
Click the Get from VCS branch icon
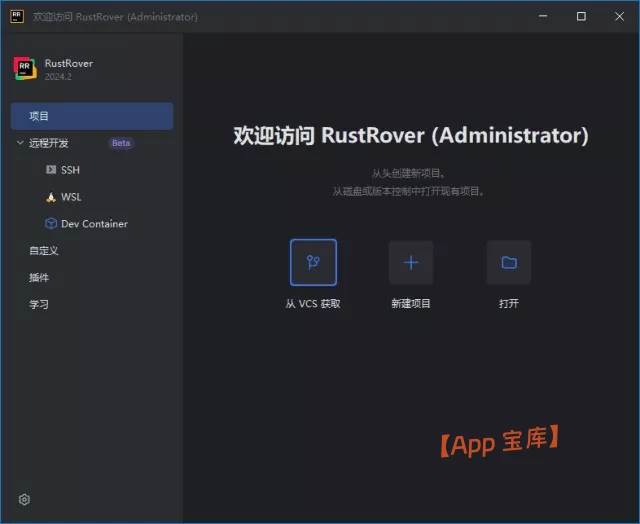coord(313,262)
